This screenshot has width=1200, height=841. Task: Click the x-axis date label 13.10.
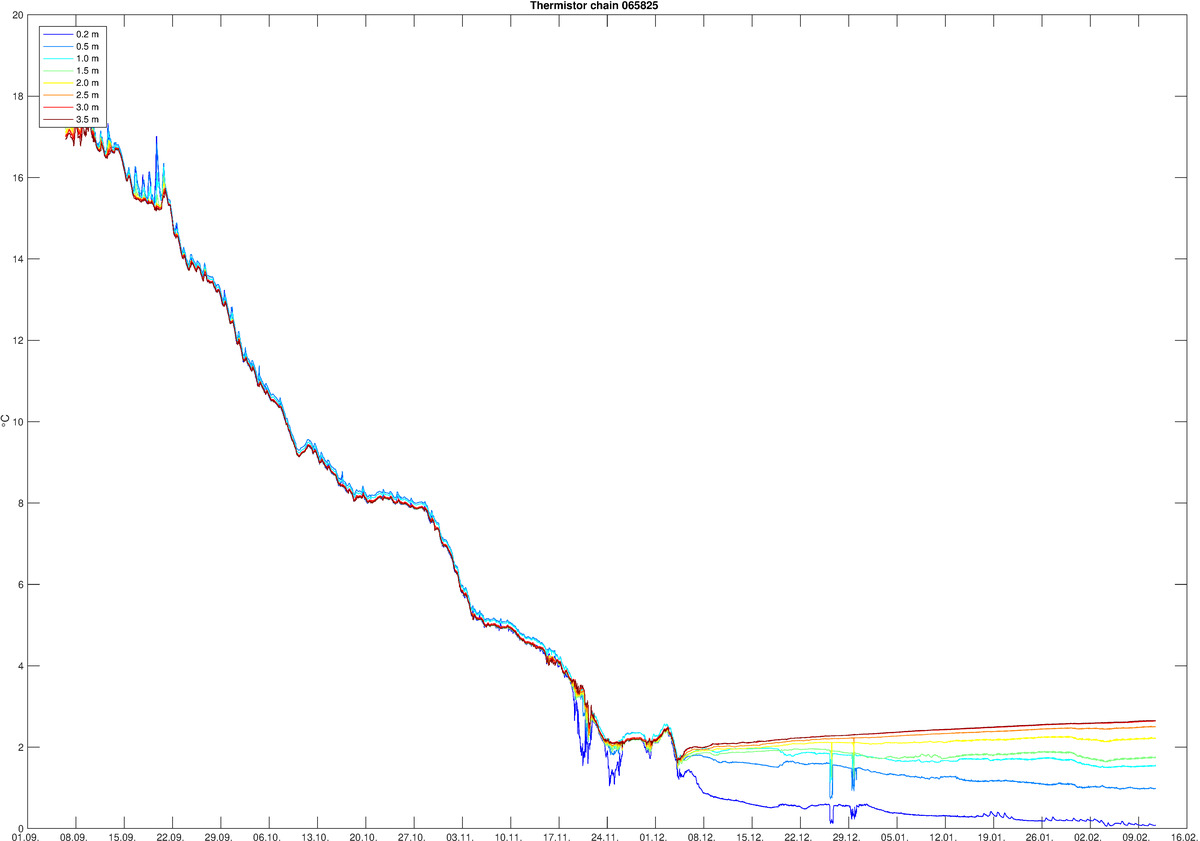315,836
